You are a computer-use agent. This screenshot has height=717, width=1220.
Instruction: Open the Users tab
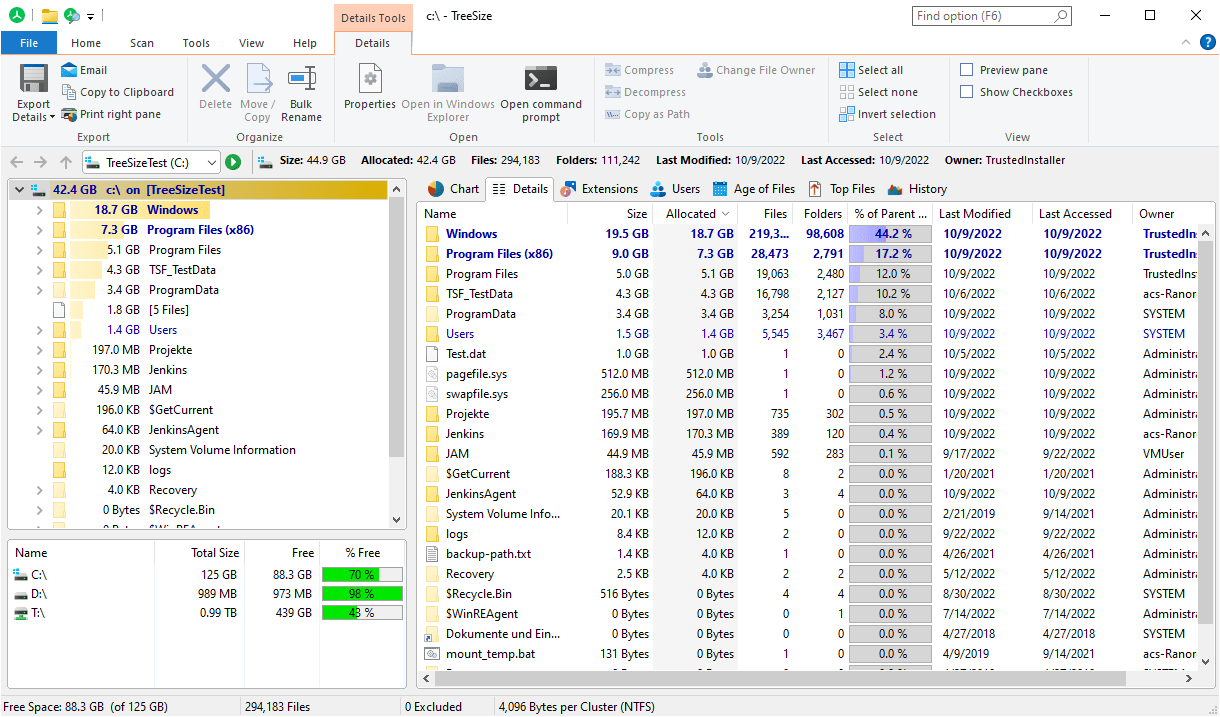[675, 189]
